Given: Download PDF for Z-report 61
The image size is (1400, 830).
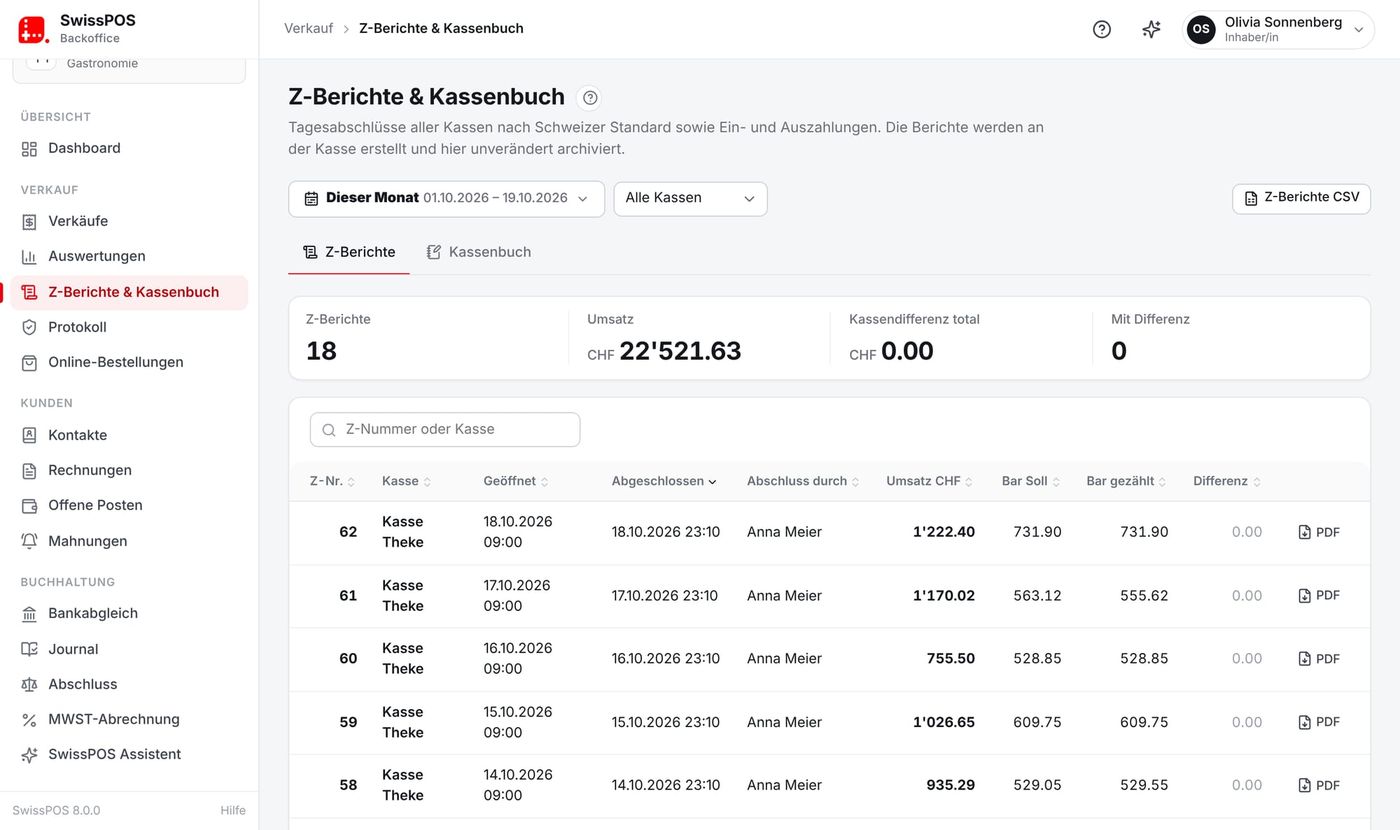Looking at the screenshot, I should (x=1318, y=595).
